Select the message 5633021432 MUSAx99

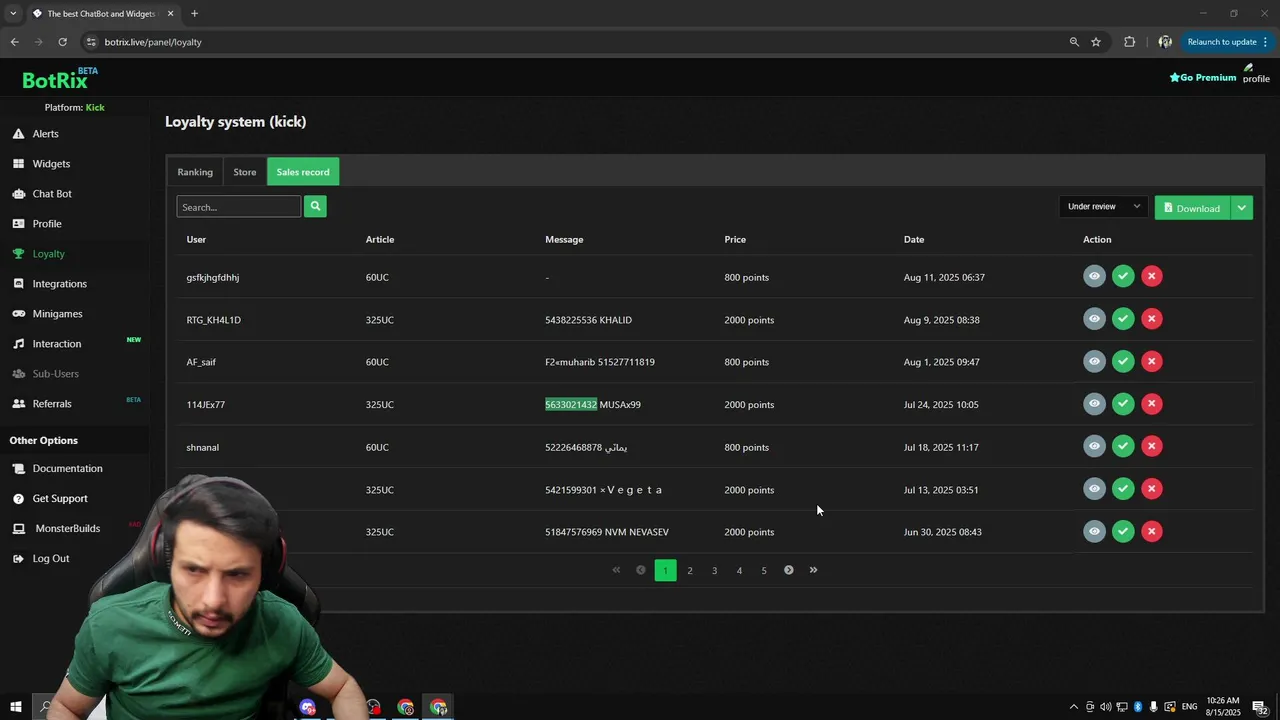(593, 405)
